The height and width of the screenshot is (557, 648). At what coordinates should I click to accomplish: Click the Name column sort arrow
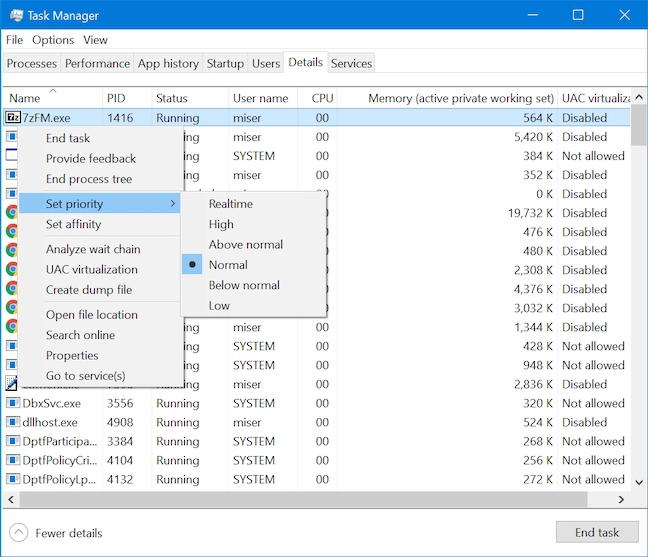tap(52, 90)
